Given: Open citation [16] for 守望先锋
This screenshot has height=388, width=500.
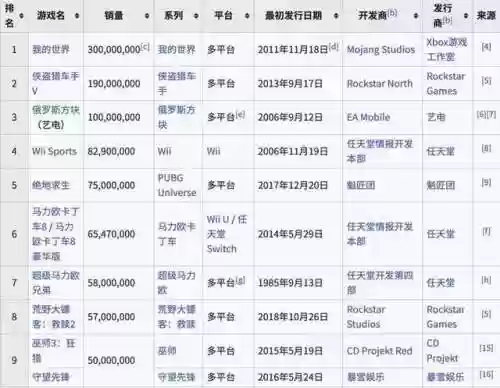Looking at the screenshot, I should click(x=486, y=374).
